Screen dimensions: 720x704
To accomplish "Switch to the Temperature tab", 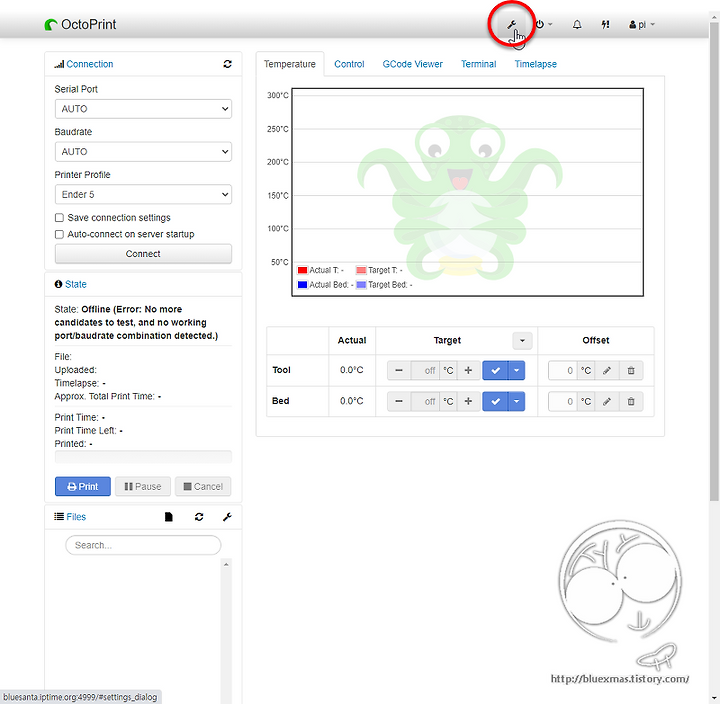I will coord(290,64).
